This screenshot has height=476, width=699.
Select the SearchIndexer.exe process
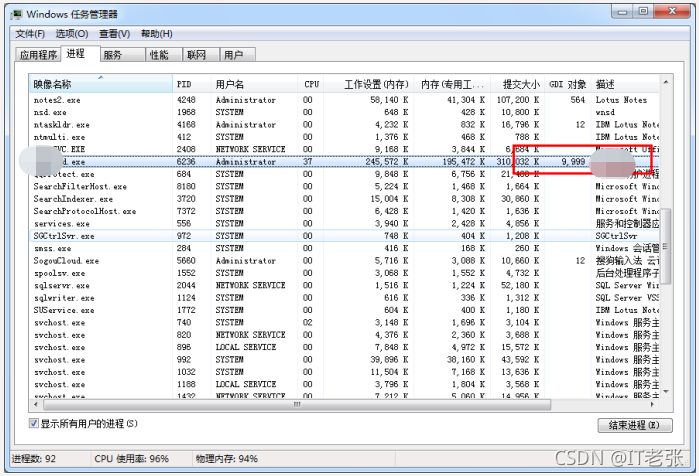pos(345,199)
